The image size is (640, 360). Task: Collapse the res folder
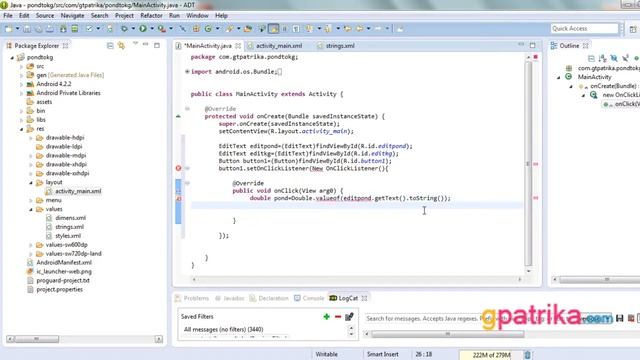pyautogui.click(x=22, y=129)
